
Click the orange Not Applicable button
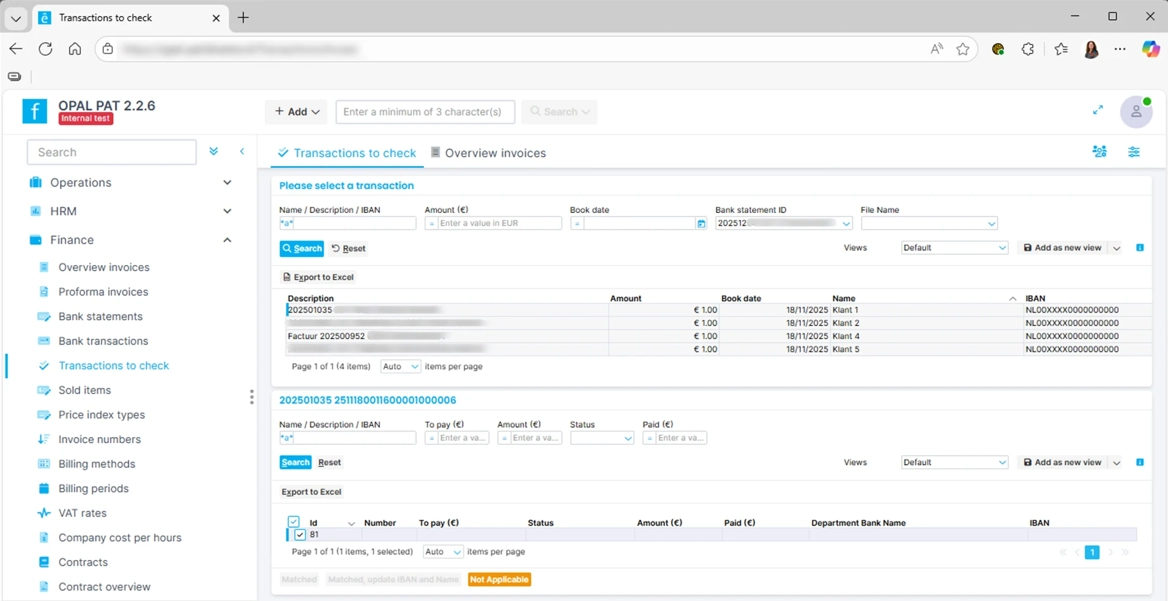point(499,580)
